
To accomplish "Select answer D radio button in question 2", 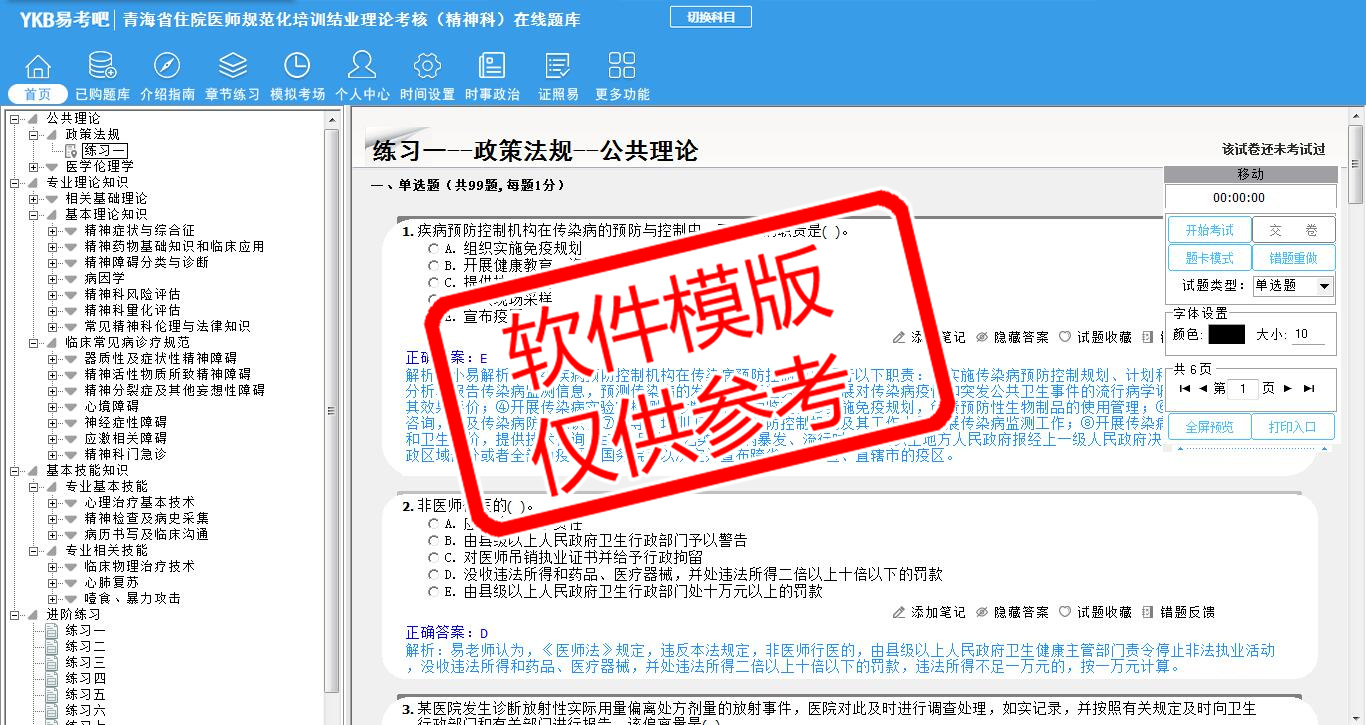I will 433,575.
